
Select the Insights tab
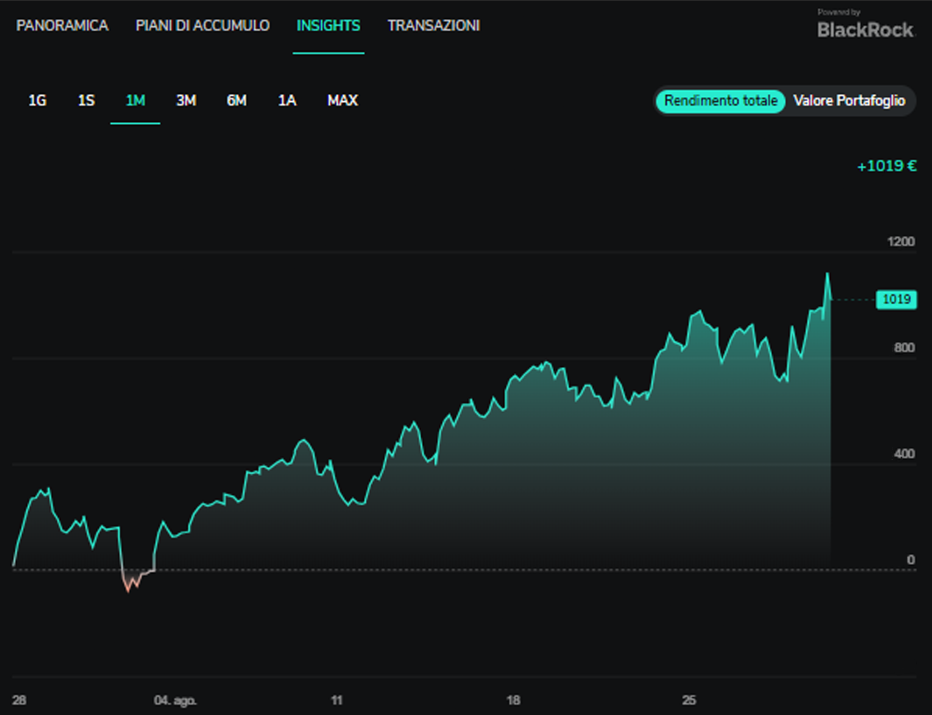point(328,26)
